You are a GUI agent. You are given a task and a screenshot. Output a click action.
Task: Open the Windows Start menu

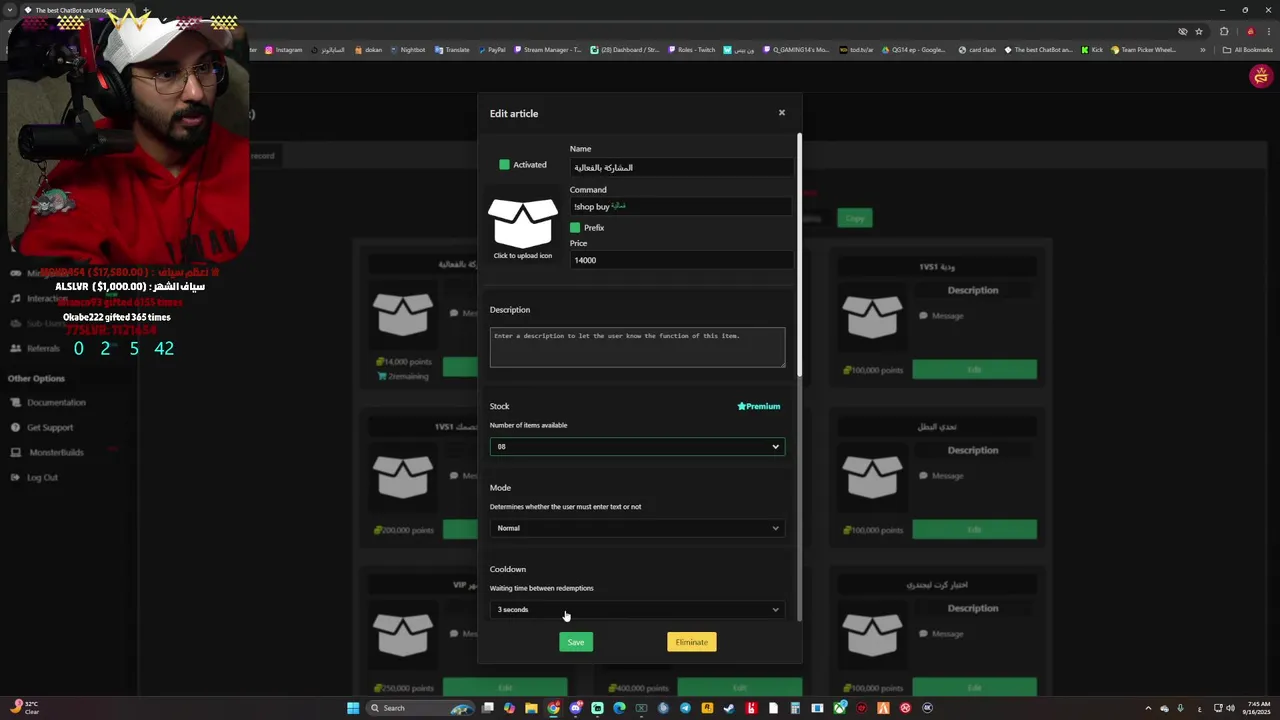[x=353, y=708]
